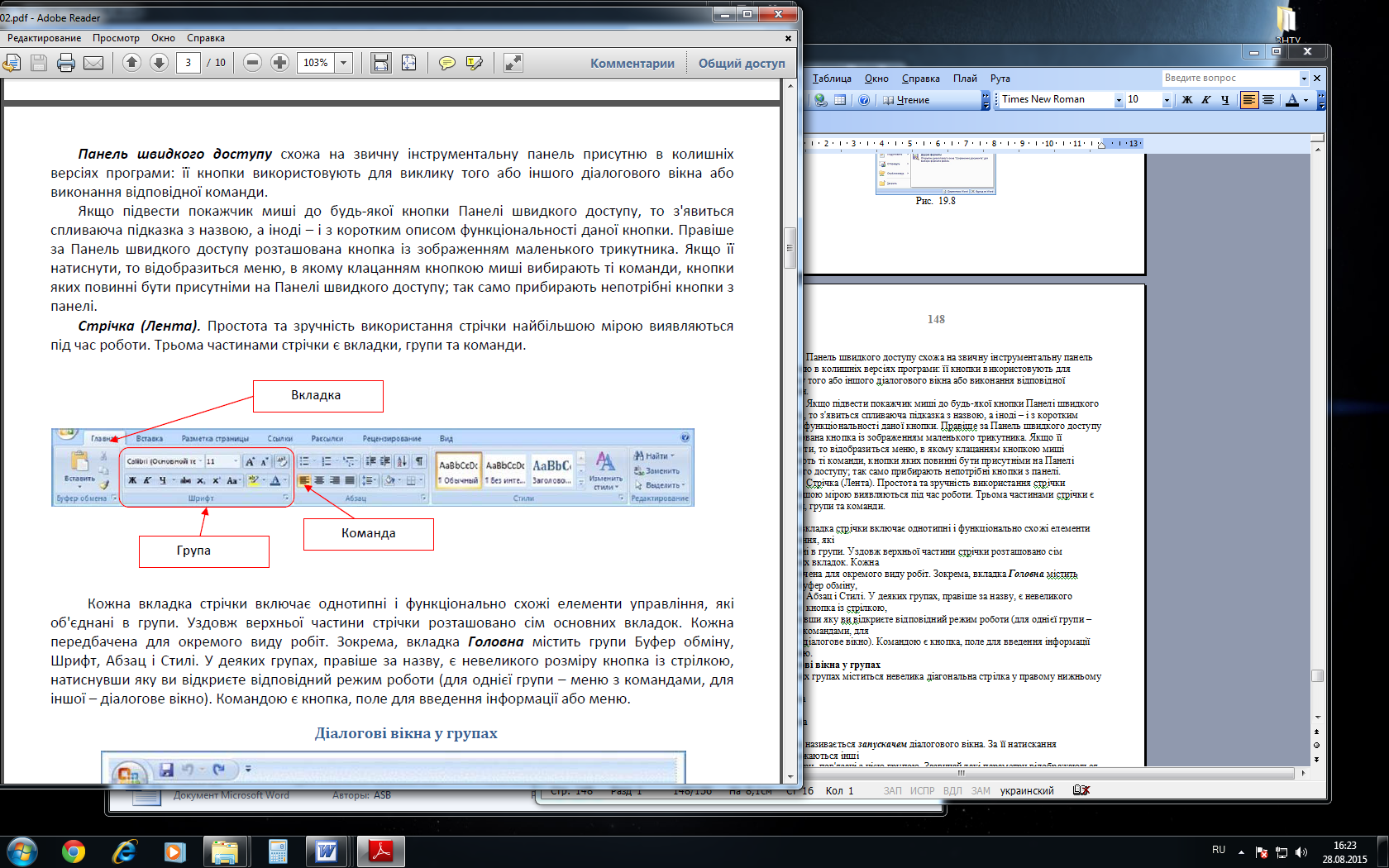The height and width of the screenshot is (868, 1389).
Task: Click the read mode expand arrows icon
Action: point(513,63)
